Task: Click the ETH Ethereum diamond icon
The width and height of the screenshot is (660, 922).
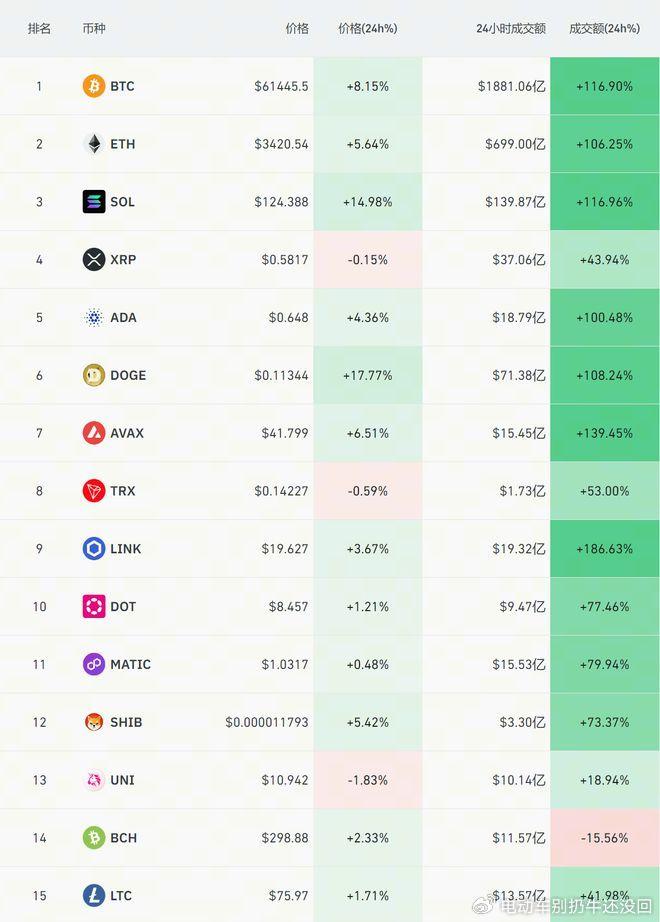Action: tap(94, 143)
